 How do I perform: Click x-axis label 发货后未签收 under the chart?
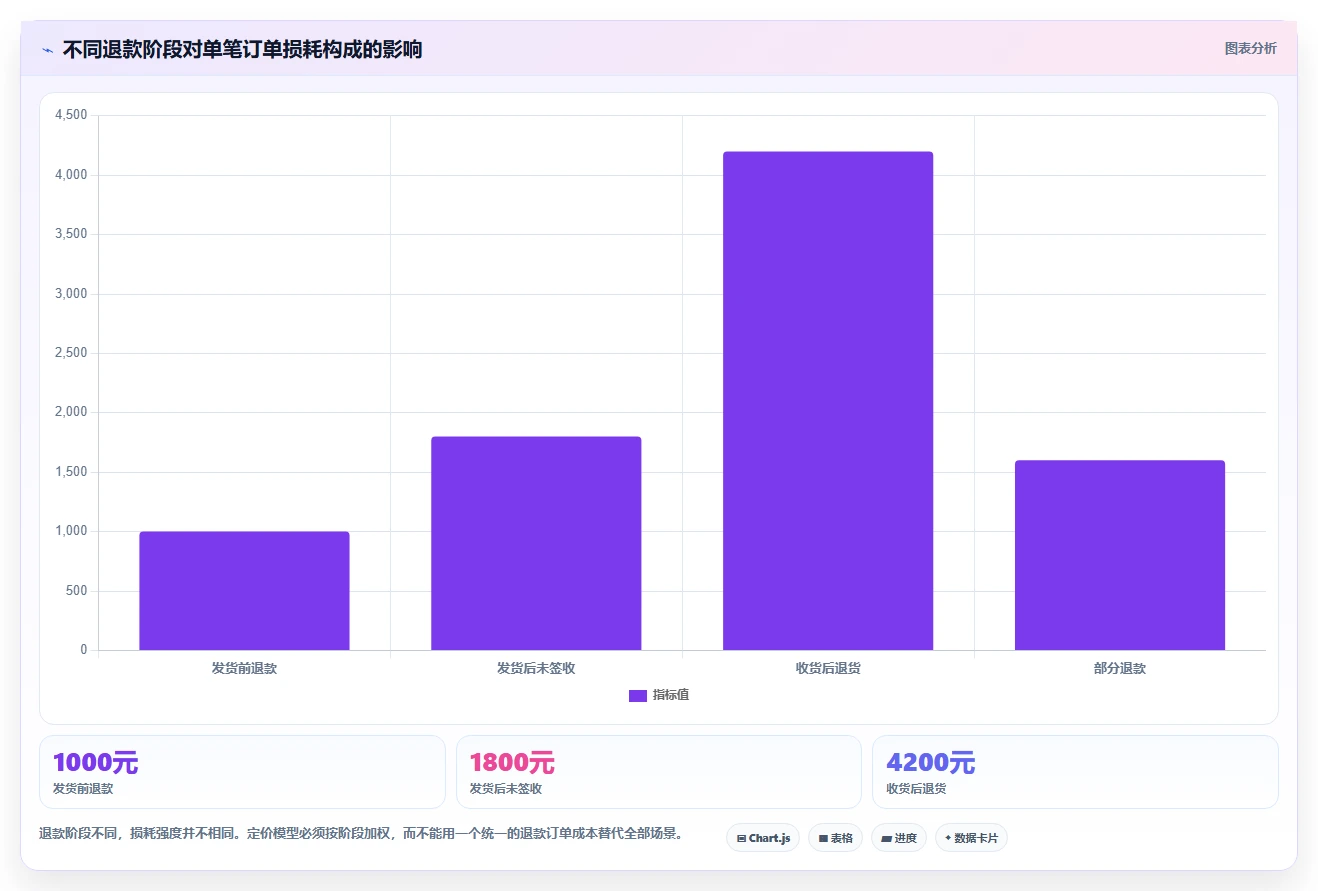(536, 668)
